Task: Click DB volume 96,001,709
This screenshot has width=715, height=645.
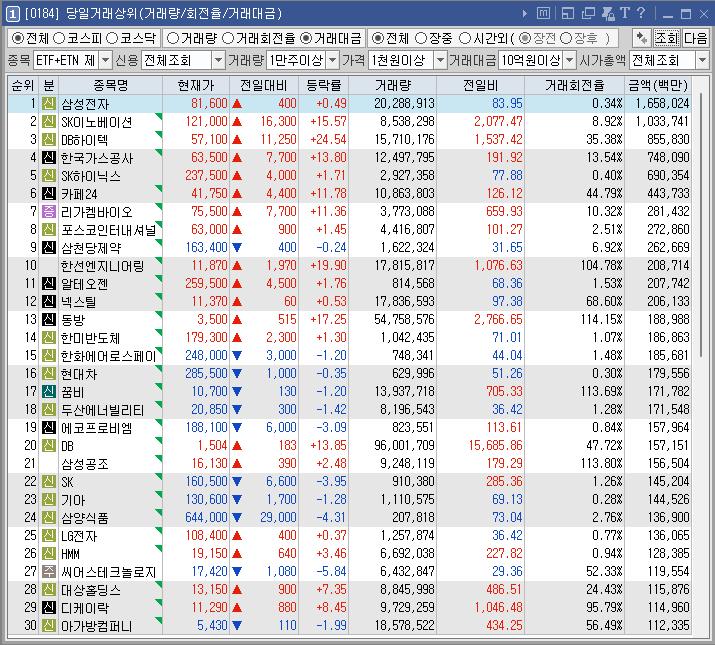Action: [x=404, y=445]
